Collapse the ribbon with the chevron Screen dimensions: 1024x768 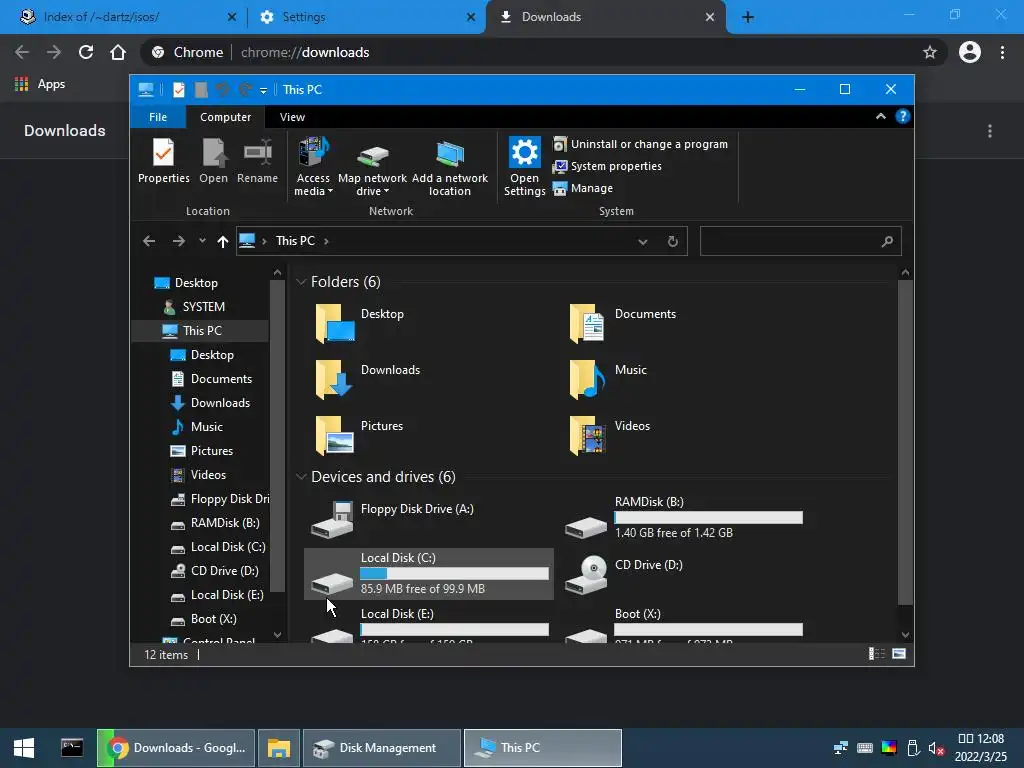pyautogui.click(x=881, y=116)
